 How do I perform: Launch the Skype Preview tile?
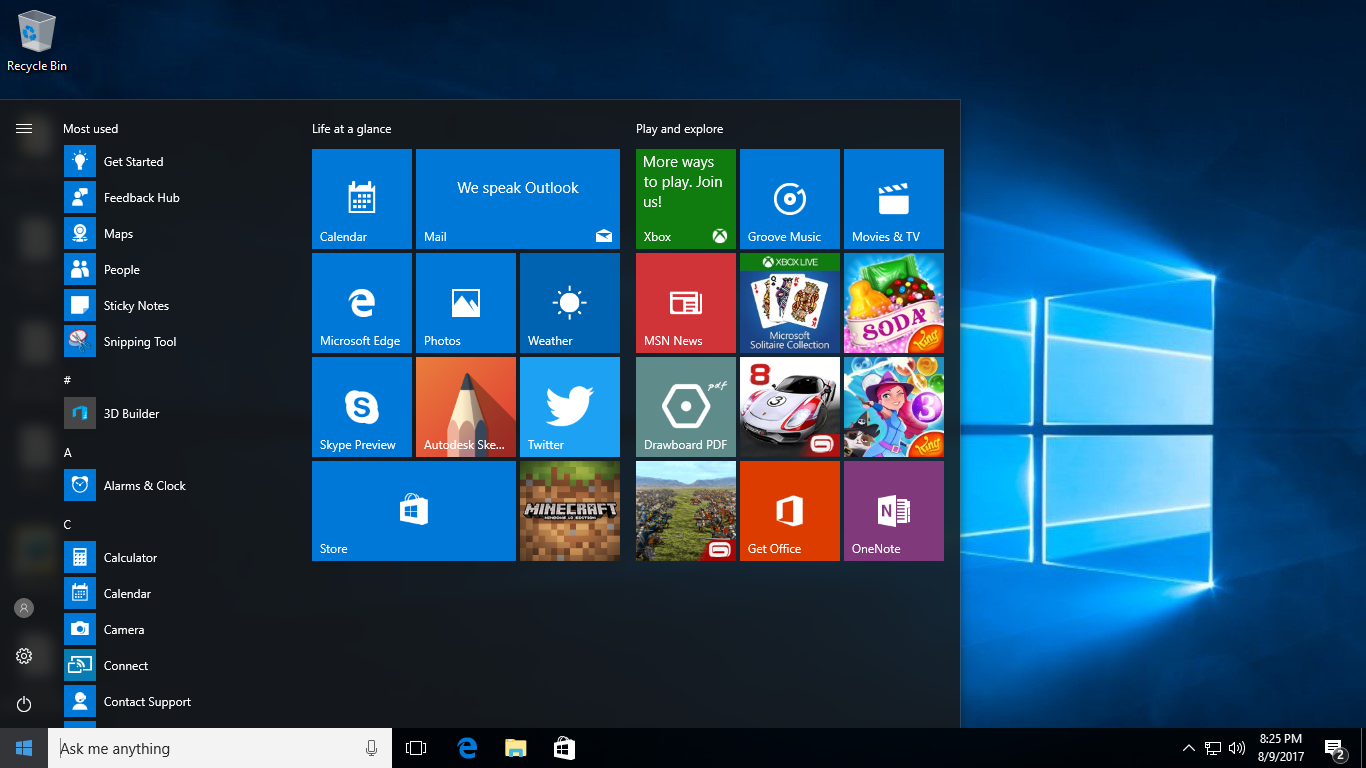(362, 407)
